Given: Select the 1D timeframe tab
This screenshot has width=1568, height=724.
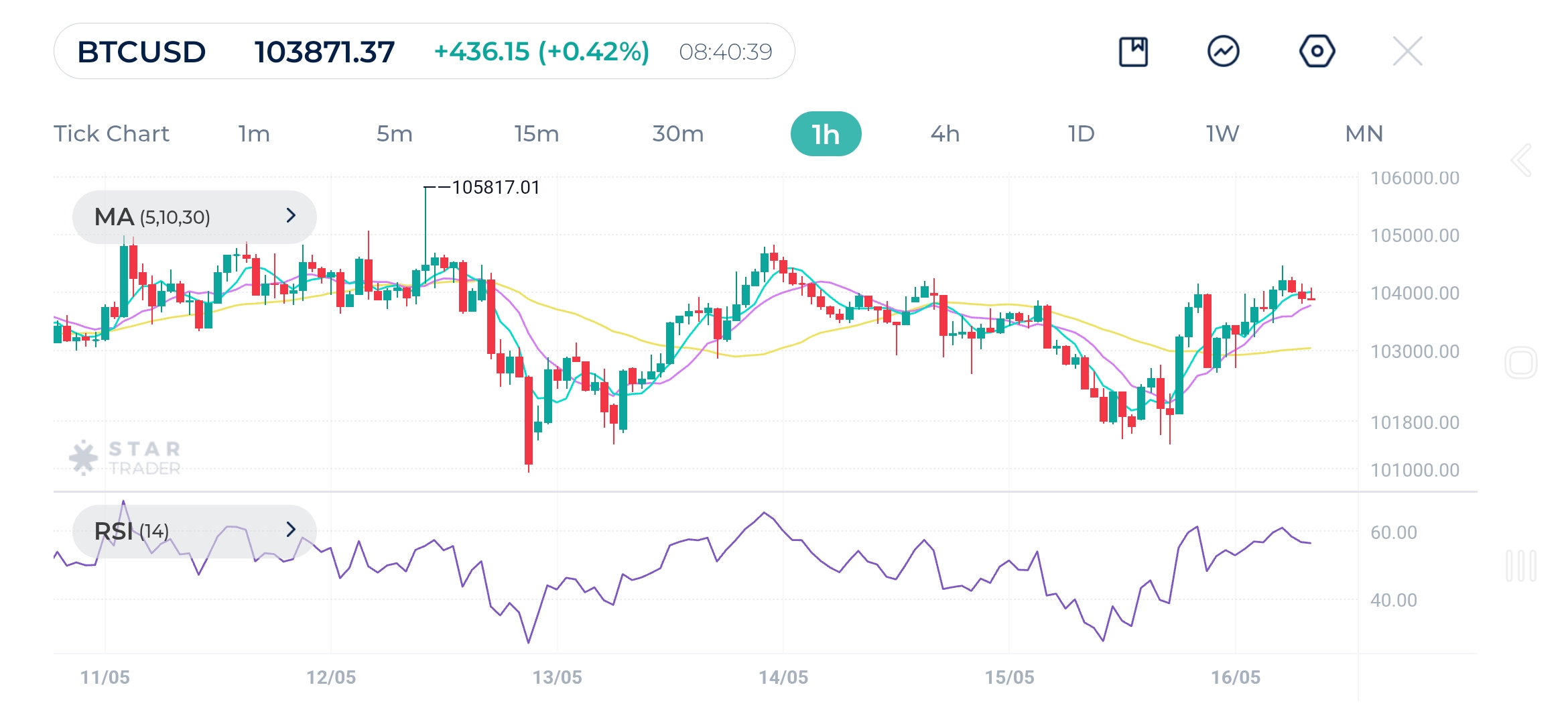Looking at the screenshot, I should [x=1081, y=133].
